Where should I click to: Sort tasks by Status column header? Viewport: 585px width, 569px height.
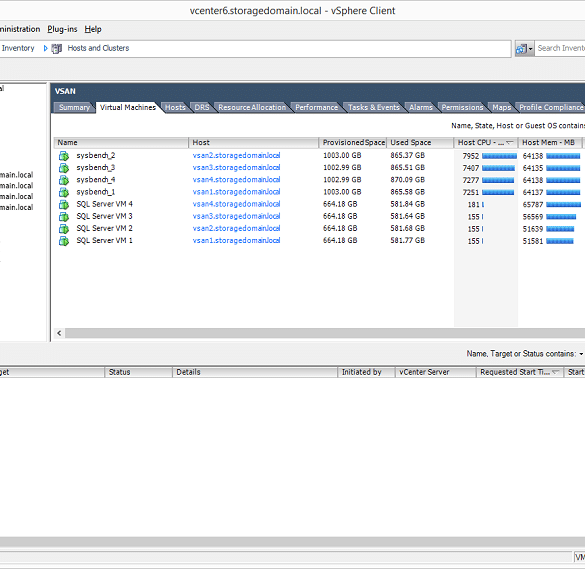pyautogui.click(x=138, y=372)
